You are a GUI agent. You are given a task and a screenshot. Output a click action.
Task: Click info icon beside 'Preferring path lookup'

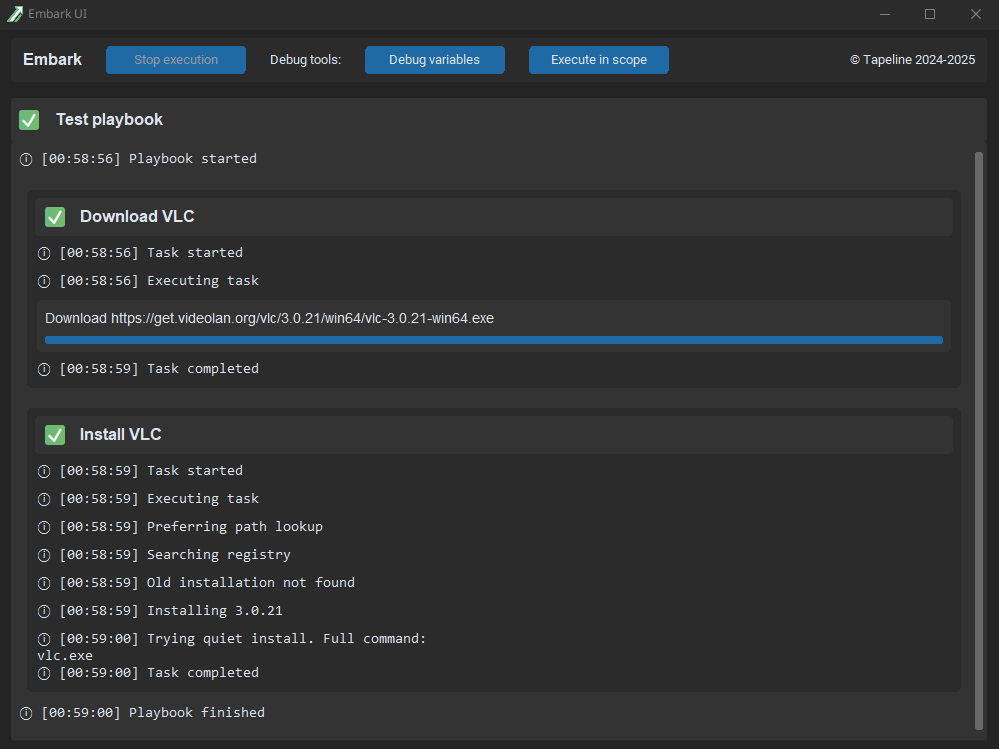[x=44, y=527]
